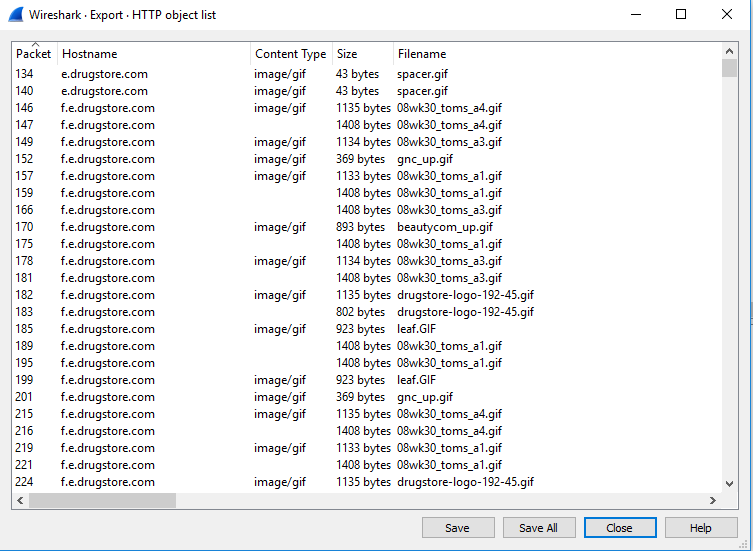This screenshot has height=551, width=753.
Task: Maximize the HTTP object list window
Action: (x=680, y=14)
